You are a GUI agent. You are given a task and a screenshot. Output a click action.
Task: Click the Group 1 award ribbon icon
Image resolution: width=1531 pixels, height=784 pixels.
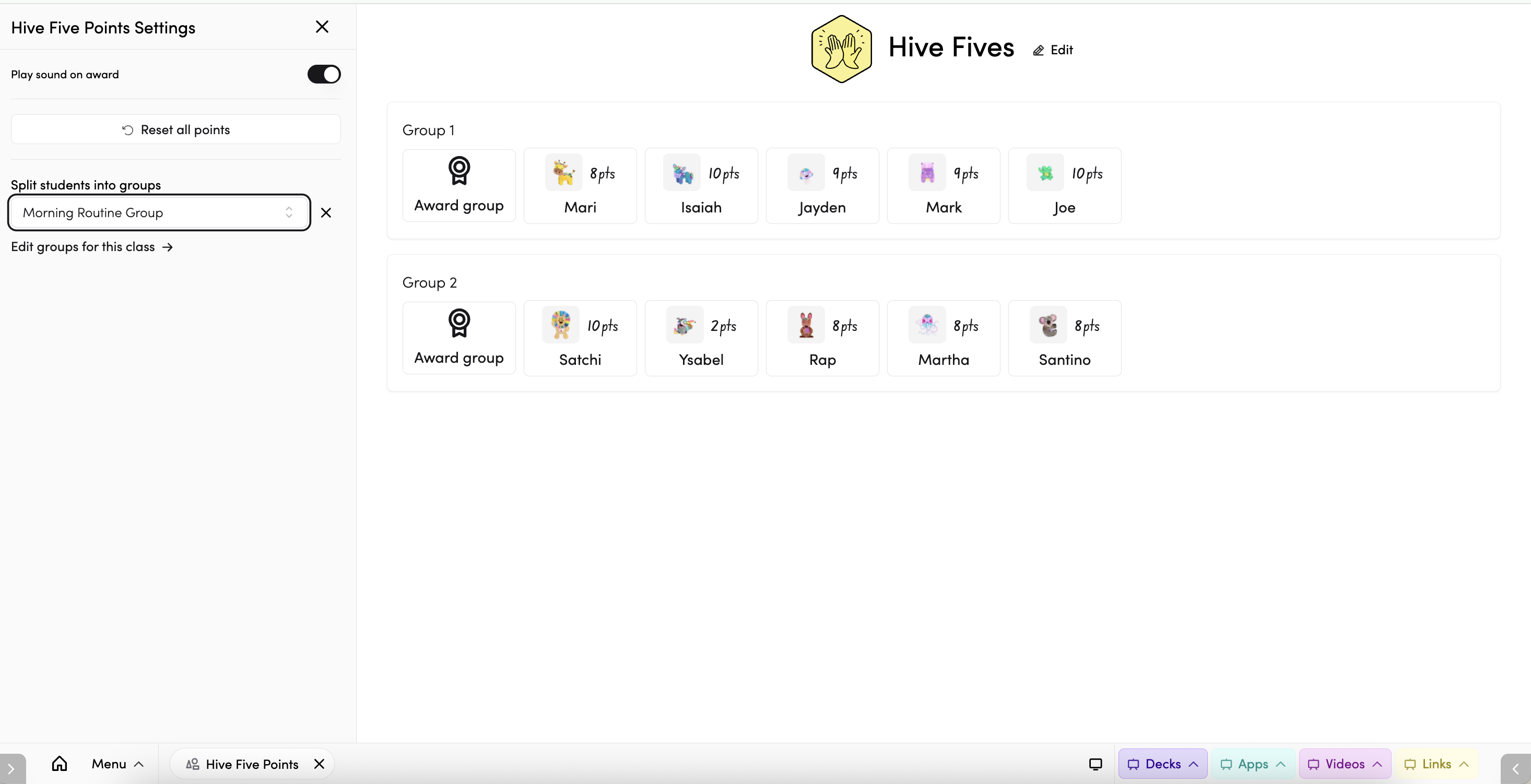click(459, 171)
